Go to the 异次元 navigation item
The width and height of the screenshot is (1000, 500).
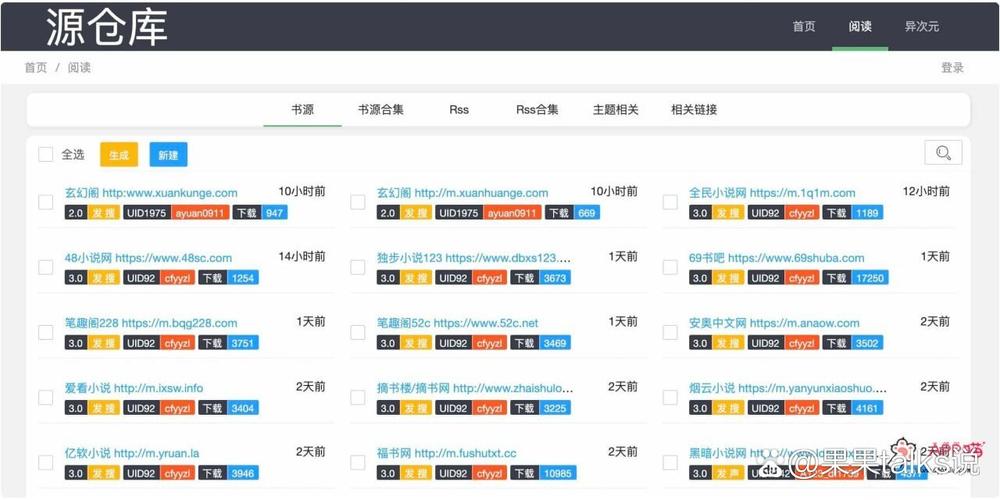click(922, 27)
